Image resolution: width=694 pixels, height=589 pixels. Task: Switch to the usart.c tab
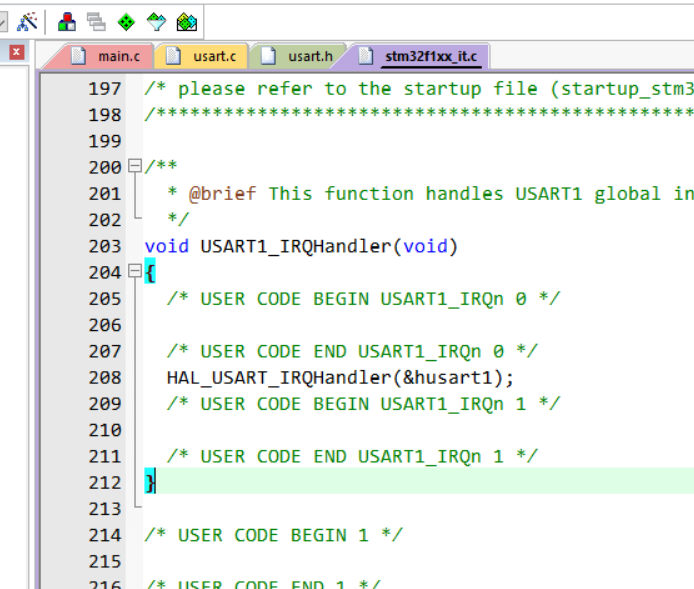pos(201,56)
